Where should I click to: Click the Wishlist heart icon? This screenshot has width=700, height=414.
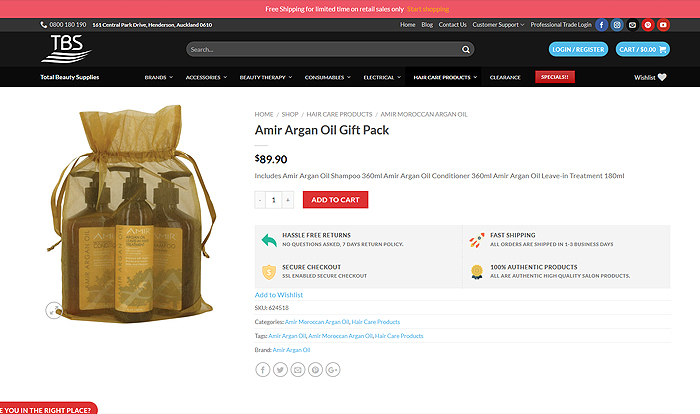(x=662, y=77)
